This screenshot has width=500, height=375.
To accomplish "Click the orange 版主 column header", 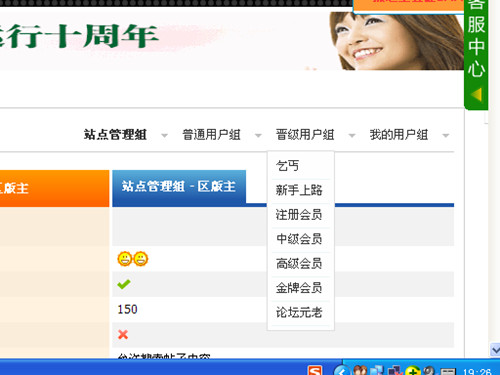I will point(55,188).
